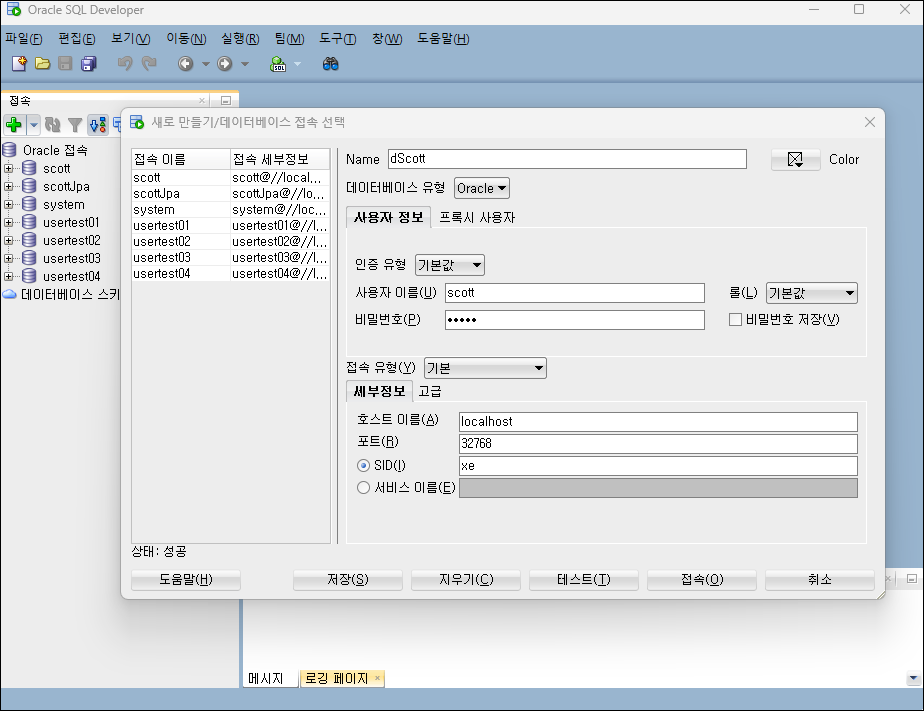924x711 pixels.
Task: Open the SQL Worksheet icon
Action: pos(278,64)
